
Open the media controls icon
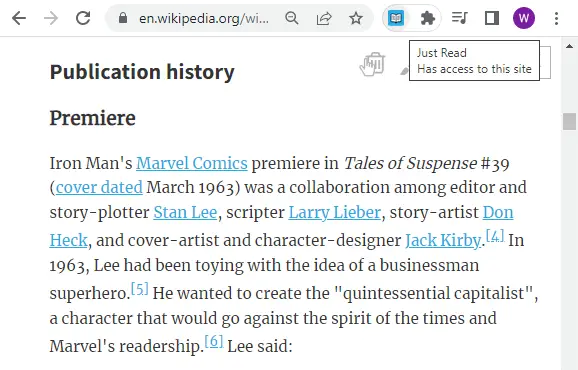coord(460,18)
